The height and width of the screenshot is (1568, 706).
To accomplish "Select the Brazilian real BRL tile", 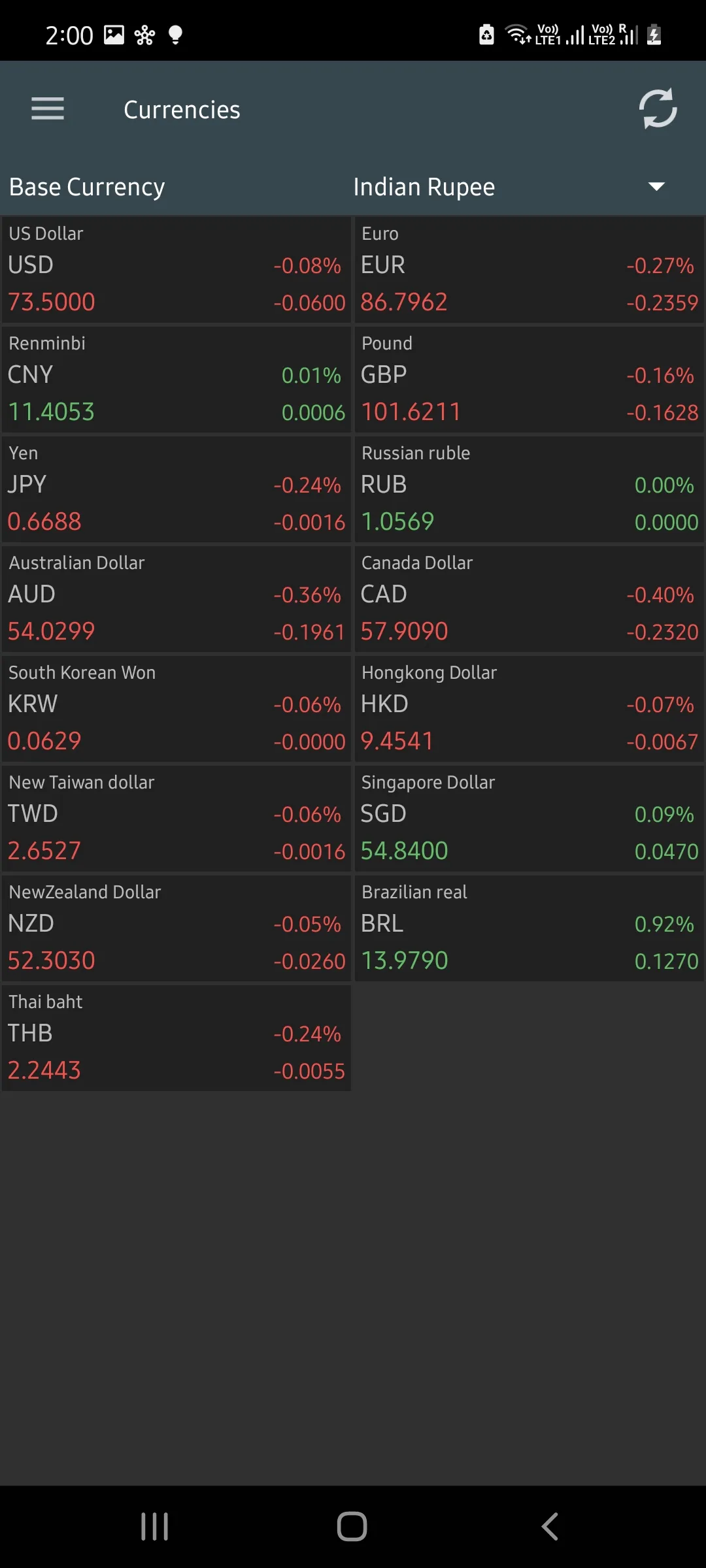I will point(528,928).
